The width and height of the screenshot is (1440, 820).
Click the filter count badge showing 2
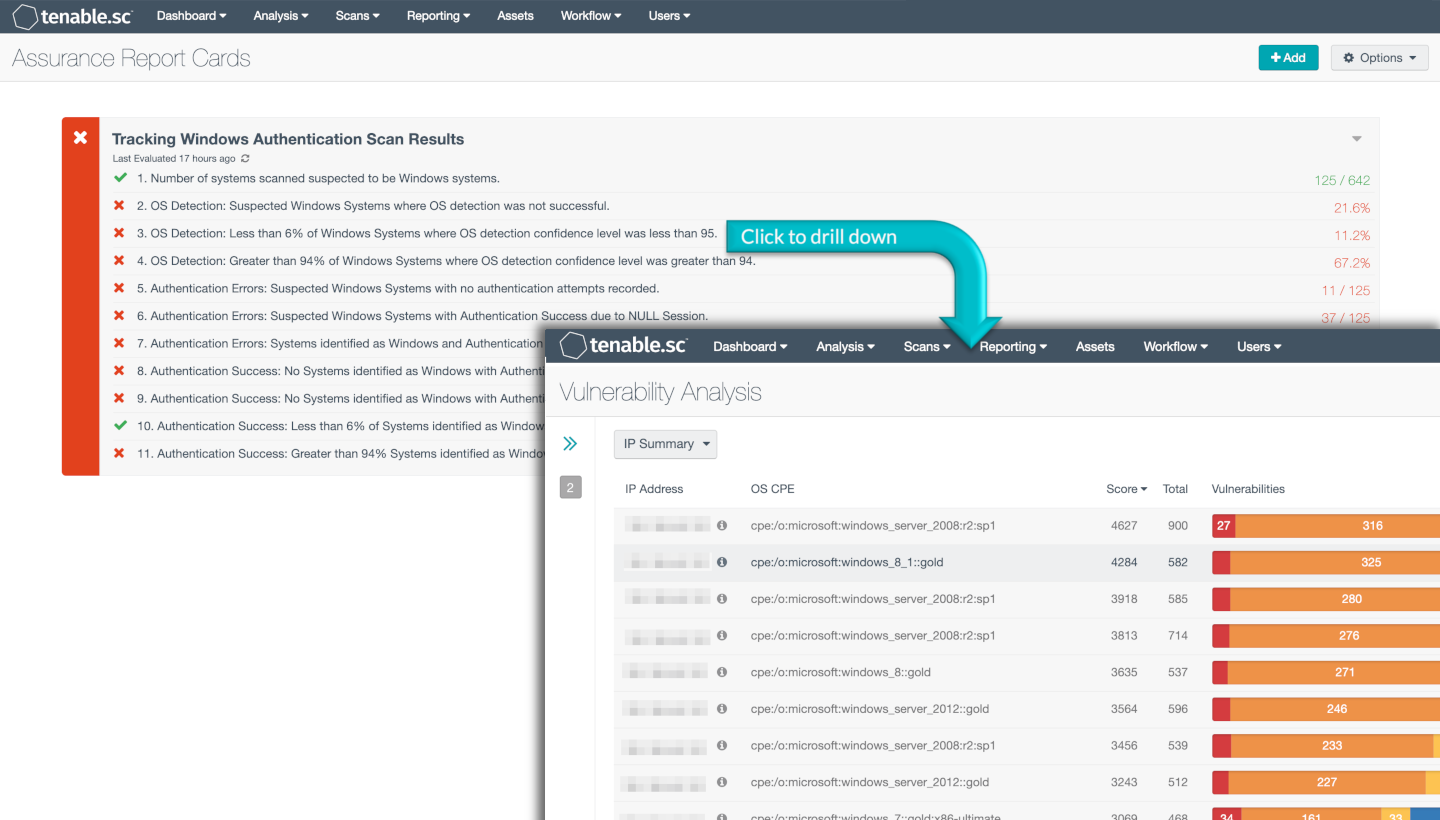tap(570, 488)
